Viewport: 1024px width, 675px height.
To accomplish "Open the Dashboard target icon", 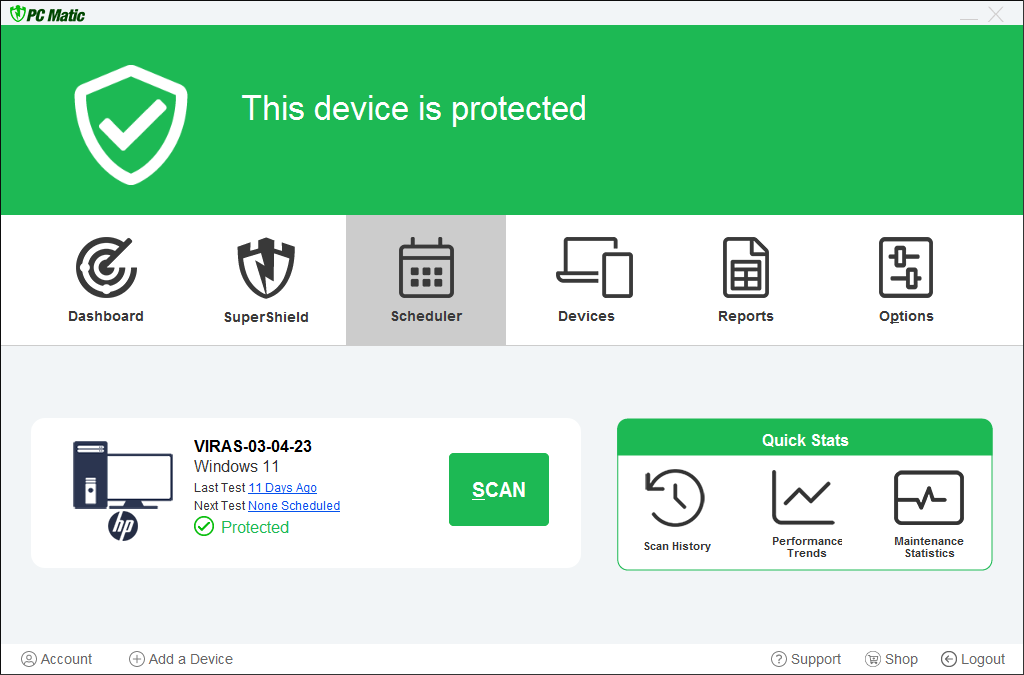I will pos(106,268).
